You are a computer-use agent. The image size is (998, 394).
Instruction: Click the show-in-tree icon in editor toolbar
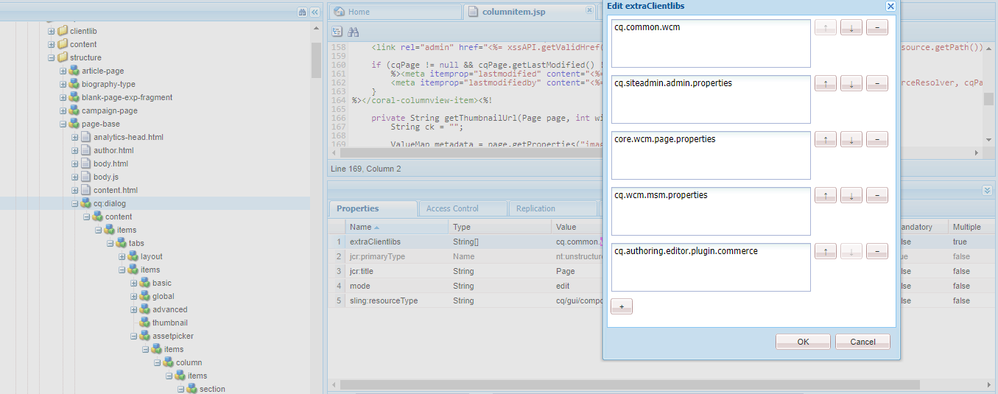(337, 32)
